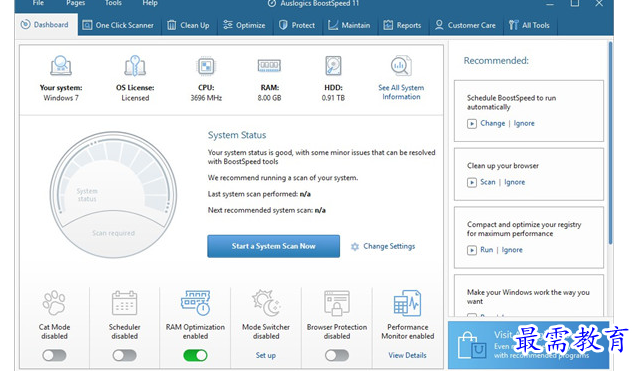
Task: Click the Change Settings gear icon
Action: pyautogui.click(x=355, y=247)
